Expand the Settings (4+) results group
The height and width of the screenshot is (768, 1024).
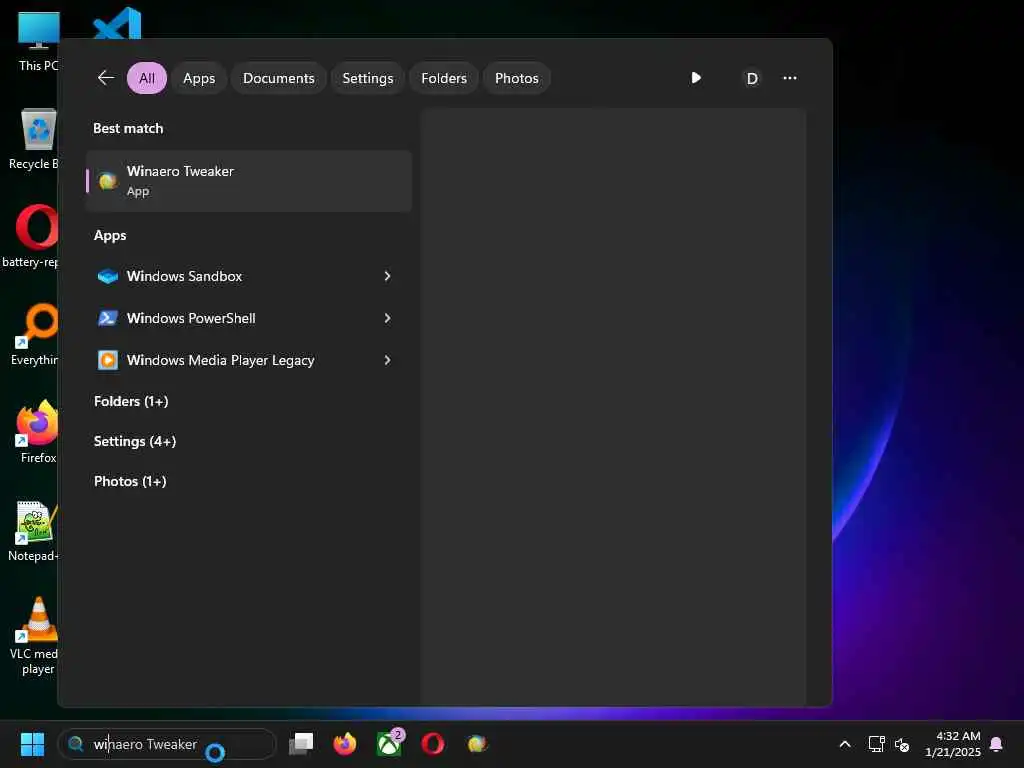coord(135,441)
